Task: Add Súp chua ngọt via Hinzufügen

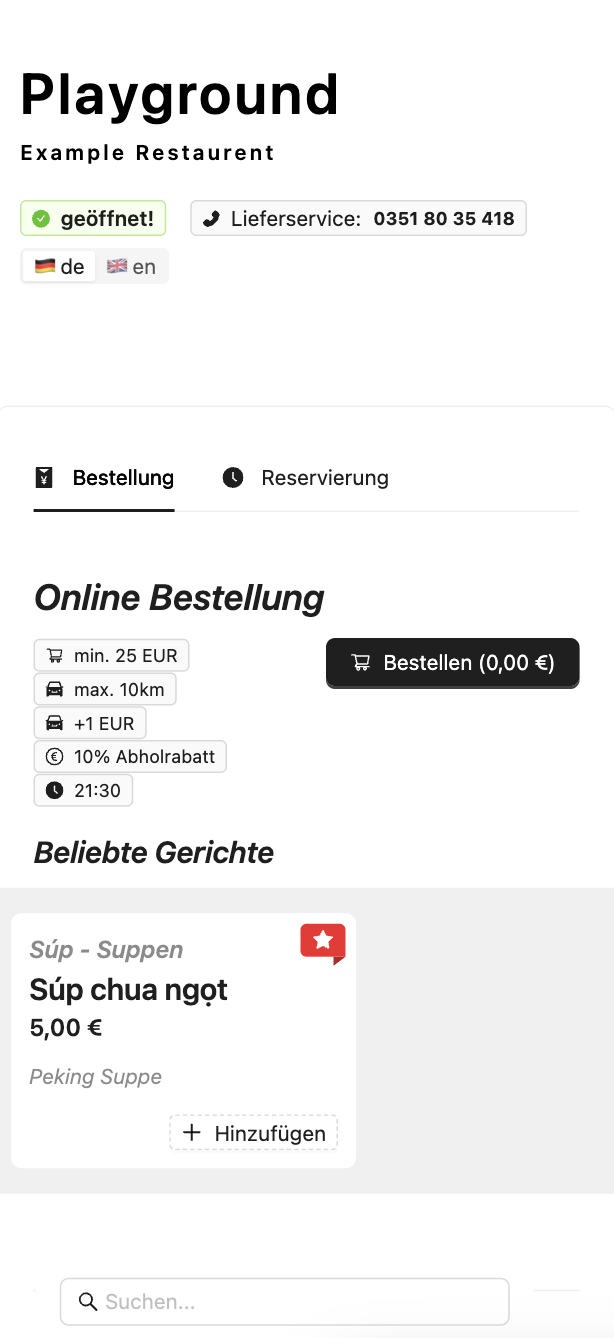Action: click(254, 1133)
